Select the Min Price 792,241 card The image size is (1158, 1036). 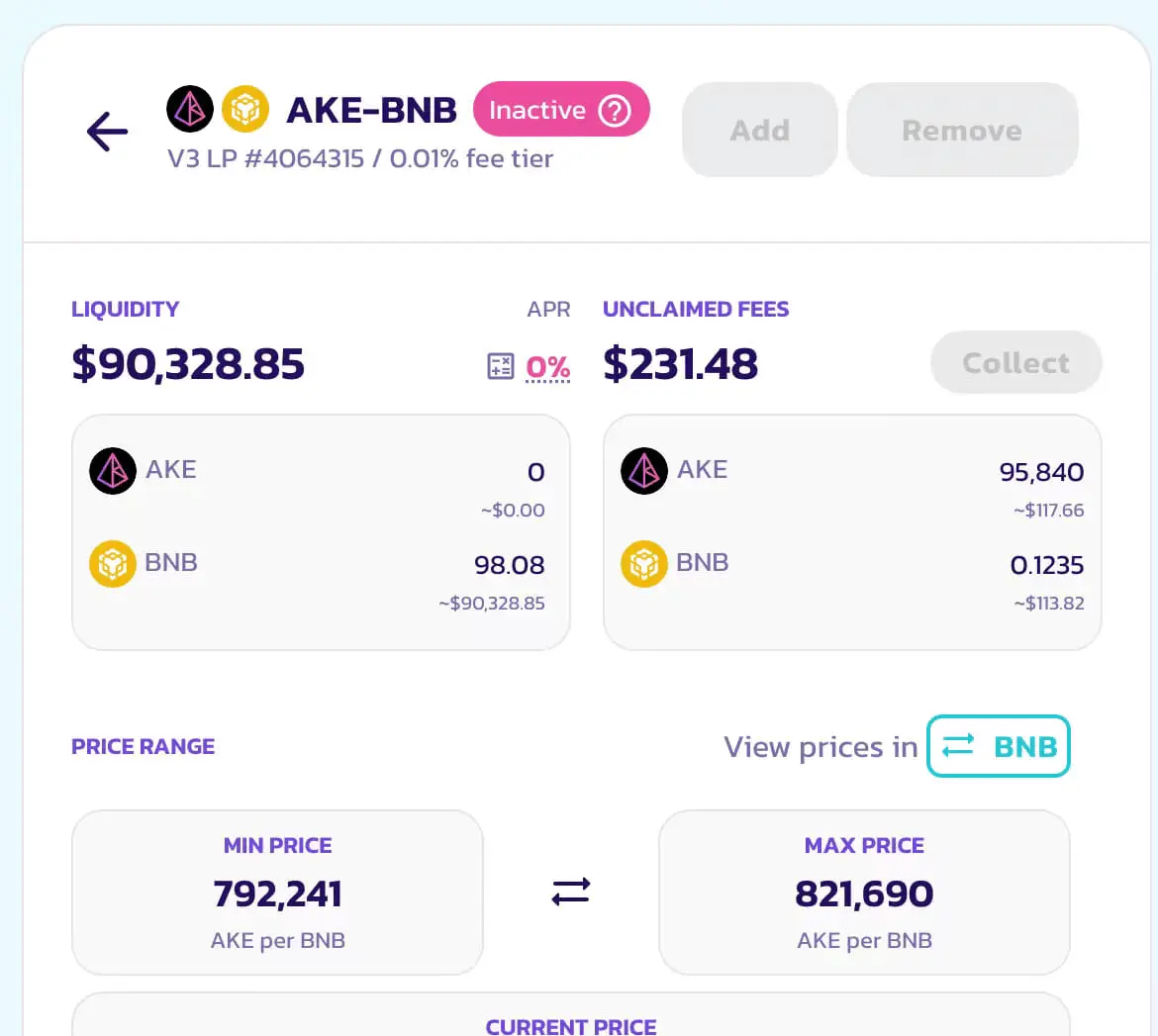click(x=278, y=893)
